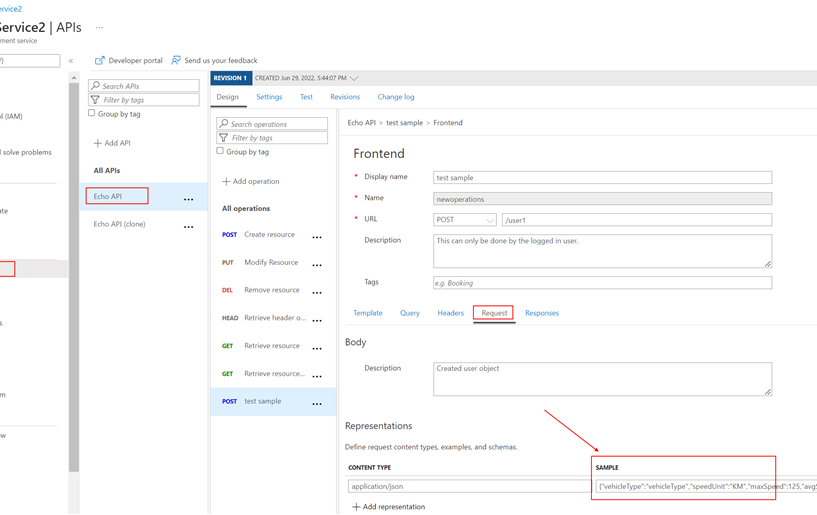The height and width of the screenshot is (515, 817).
Task: Open the ellipsis menu for Echo API
Action: click(188, 199)
